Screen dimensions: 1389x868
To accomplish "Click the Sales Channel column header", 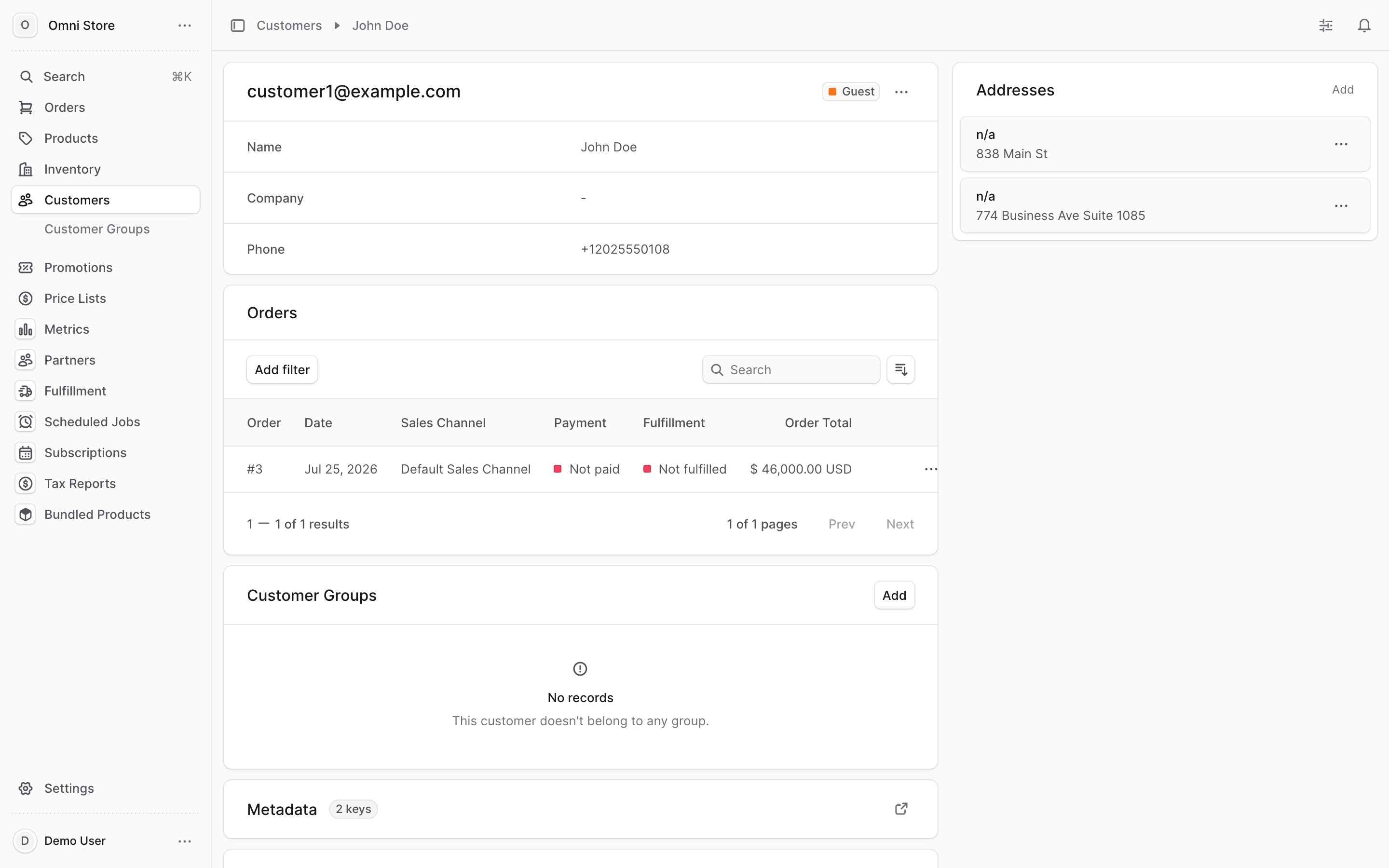I will click(x=443, y=423).
